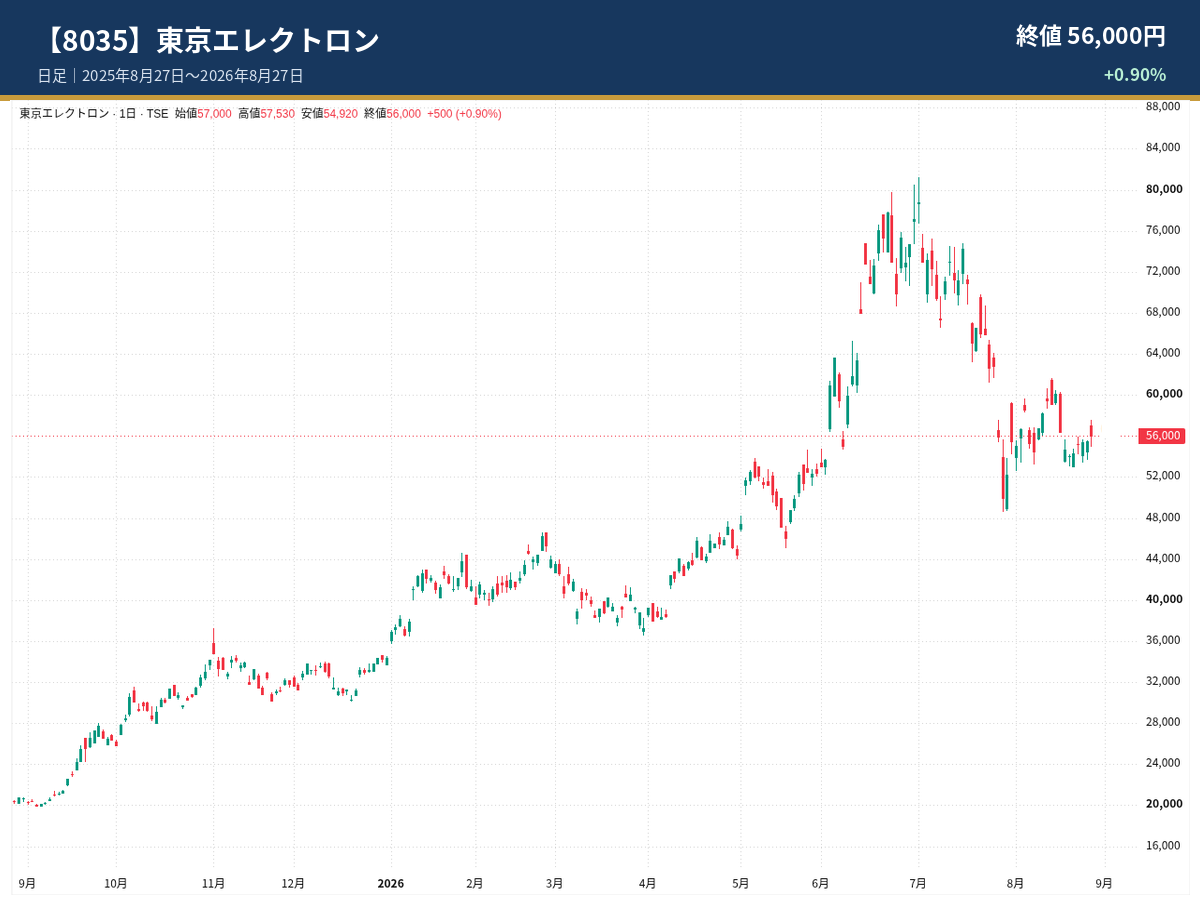Click the +0.90% change in the header
Viewport: 1200px width, 900px height.
[1135, 75]
